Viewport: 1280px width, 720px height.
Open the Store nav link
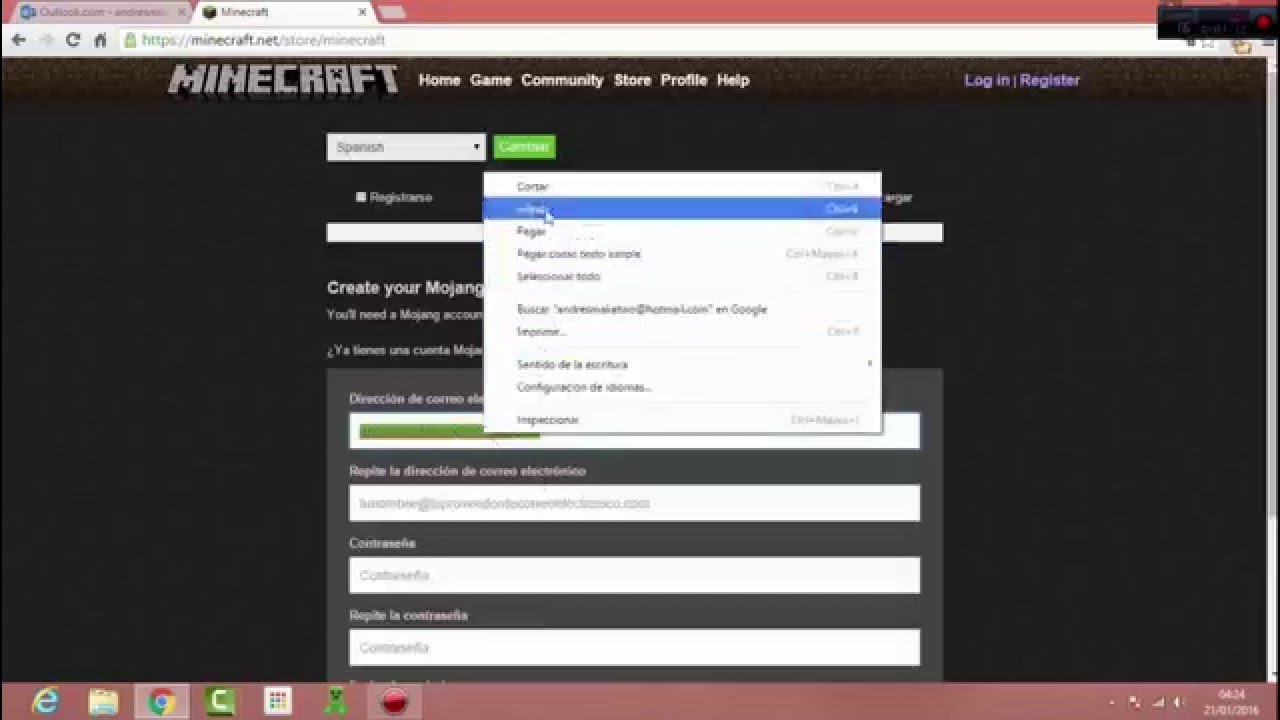(632, 80)
